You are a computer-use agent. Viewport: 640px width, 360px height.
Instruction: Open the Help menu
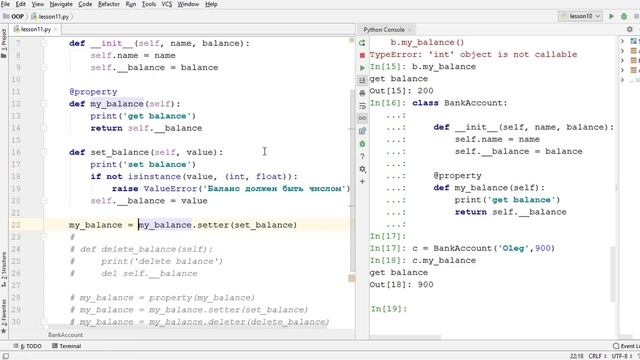211,4
